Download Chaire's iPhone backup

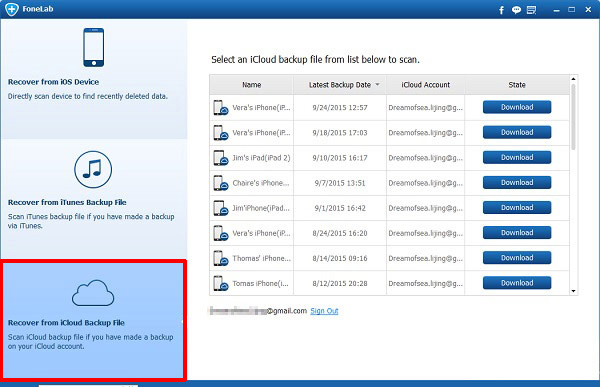pyautogui.click(x=517, y=183)
